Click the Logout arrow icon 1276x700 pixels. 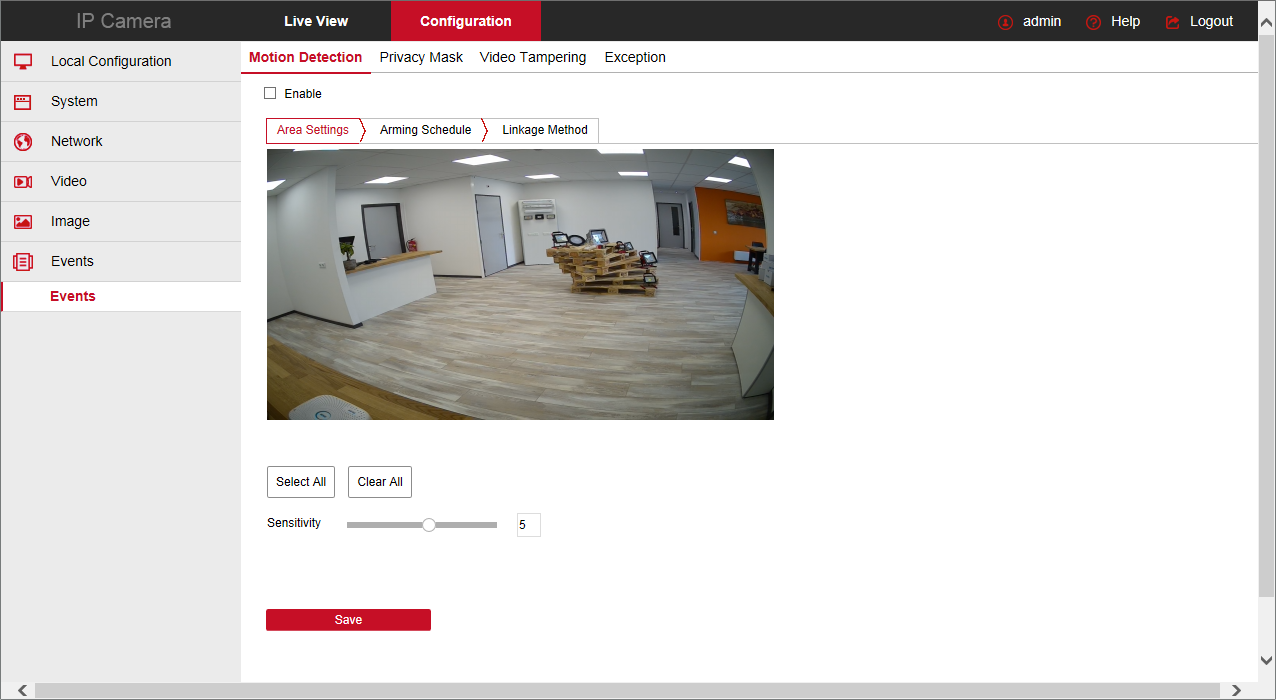(x=1173, y=22)
